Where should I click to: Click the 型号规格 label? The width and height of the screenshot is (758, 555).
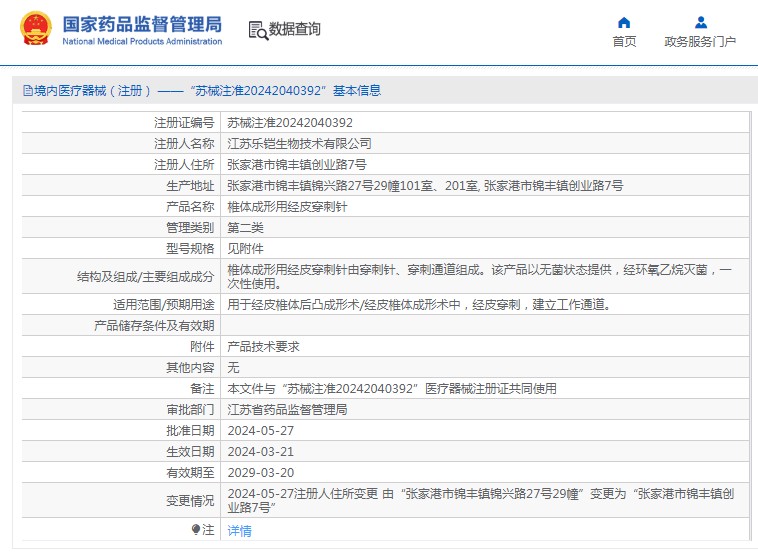[x=190, y=248]
